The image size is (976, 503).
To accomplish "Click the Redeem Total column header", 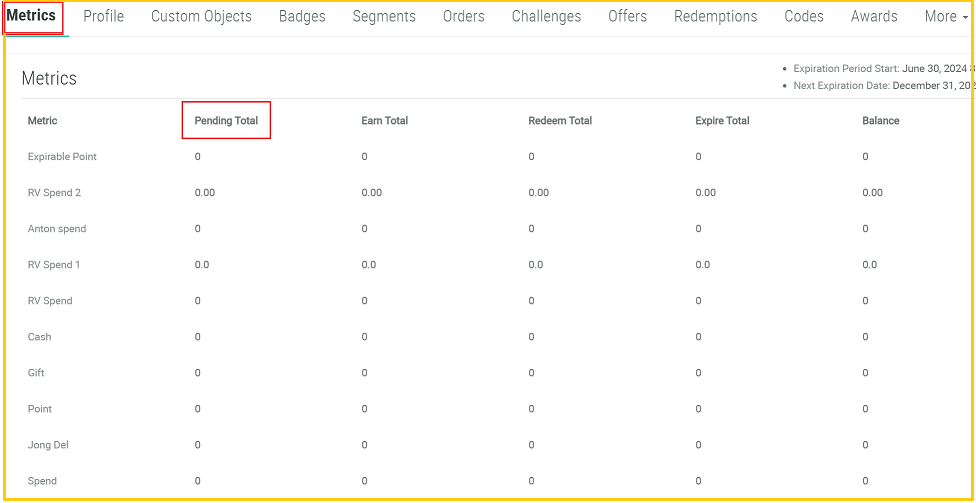I will pyautogui.click(x=560, y=121).
